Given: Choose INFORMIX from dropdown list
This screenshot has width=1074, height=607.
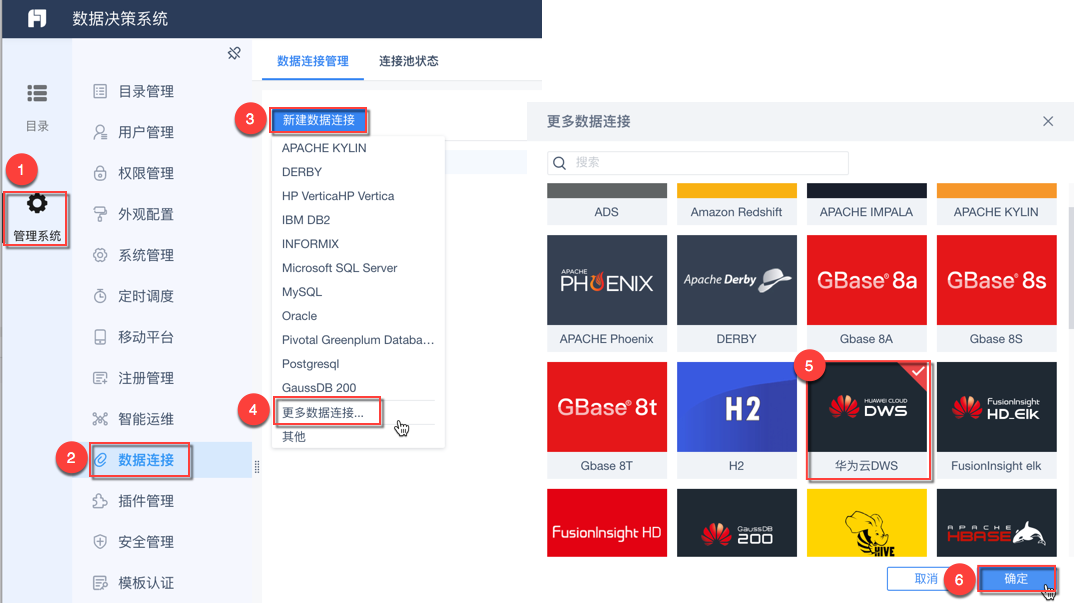Looking at the screenshot, I should pos(310,244).
